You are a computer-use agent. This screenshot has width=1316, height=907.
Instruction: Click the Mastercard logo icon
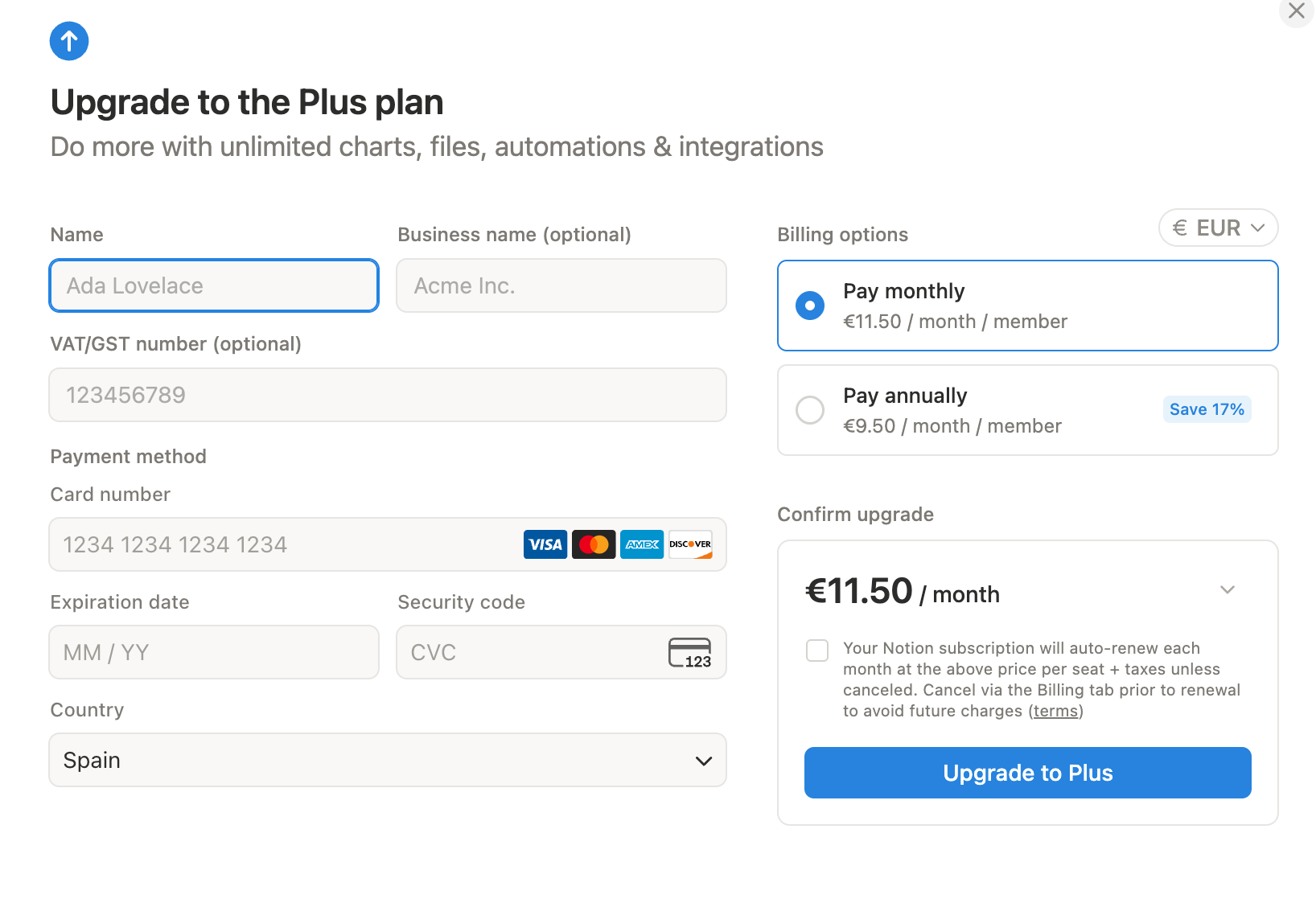click(x=594, y=544)
